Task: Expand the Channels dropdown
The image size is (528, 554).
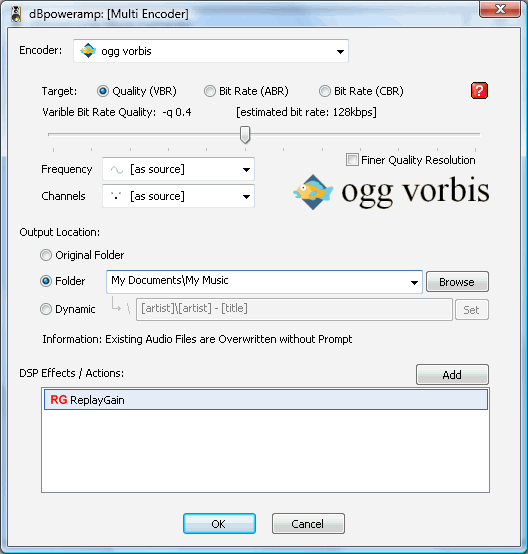Action: point(246,196)
